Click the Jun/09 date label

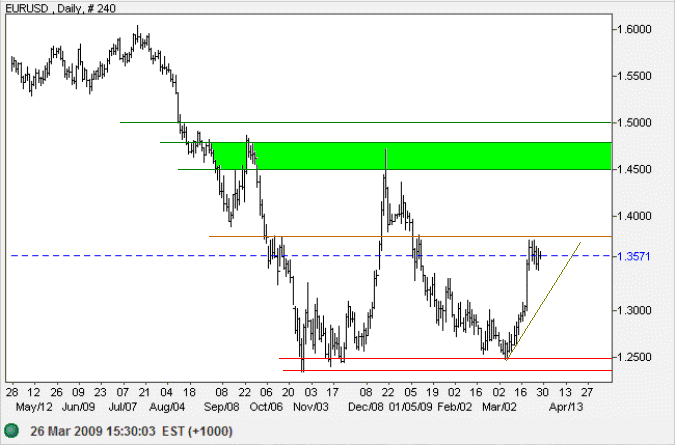tap(78, 407)
